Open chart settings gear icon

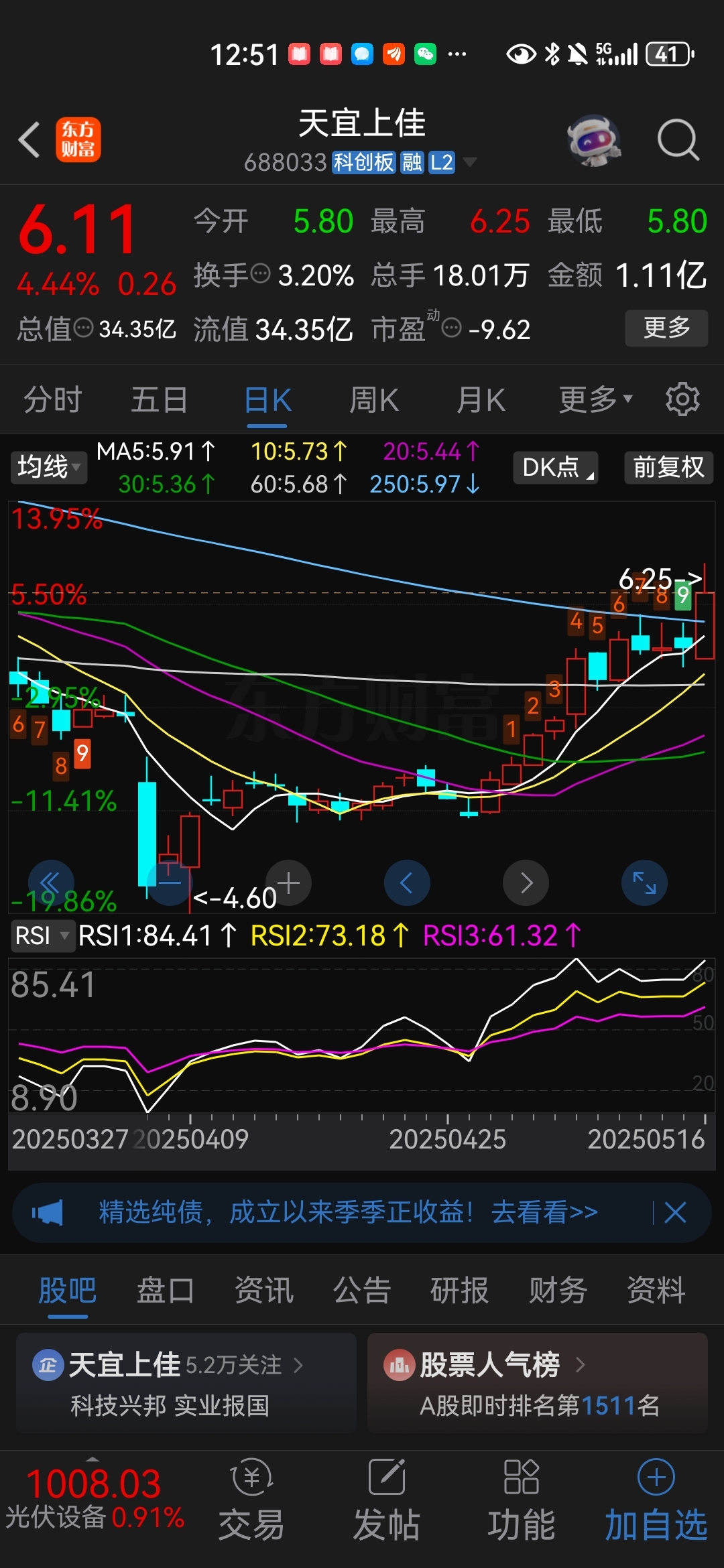pyautogui.click(x=682, y=399)
